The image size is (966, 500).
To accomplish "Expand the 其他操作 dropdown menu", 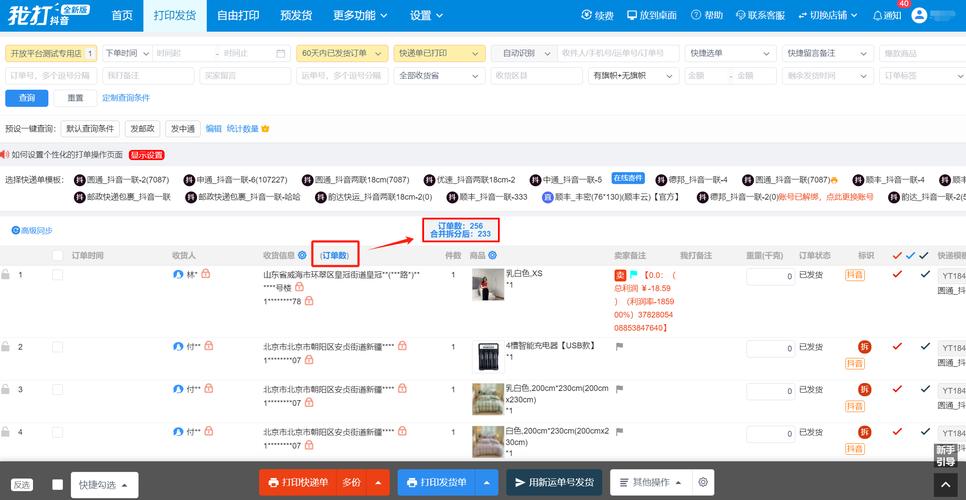I will pos(650,482).
